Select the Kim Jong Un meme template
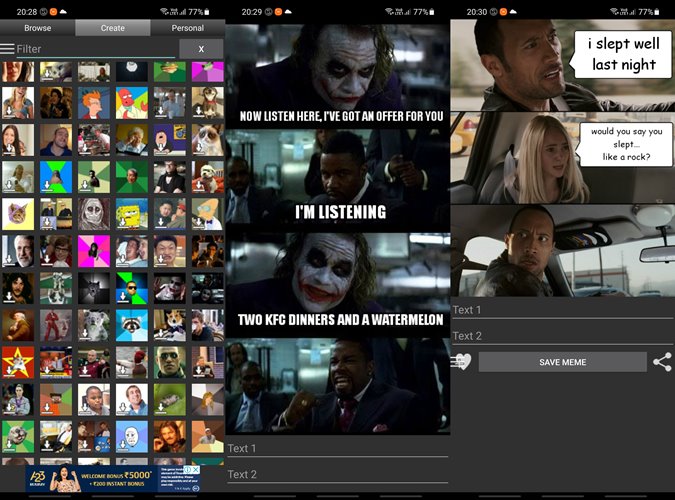The width and height of the screenshot is (675, 500). click(x=170, y=214)
